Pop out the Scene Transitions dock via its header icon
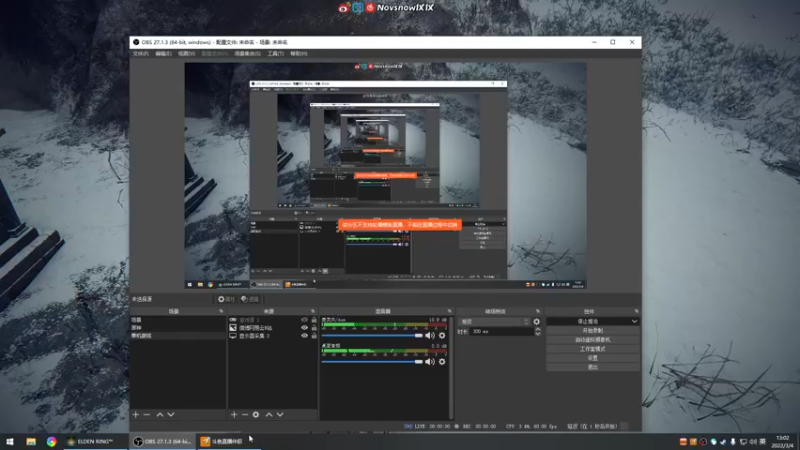 tap(538, 311)
